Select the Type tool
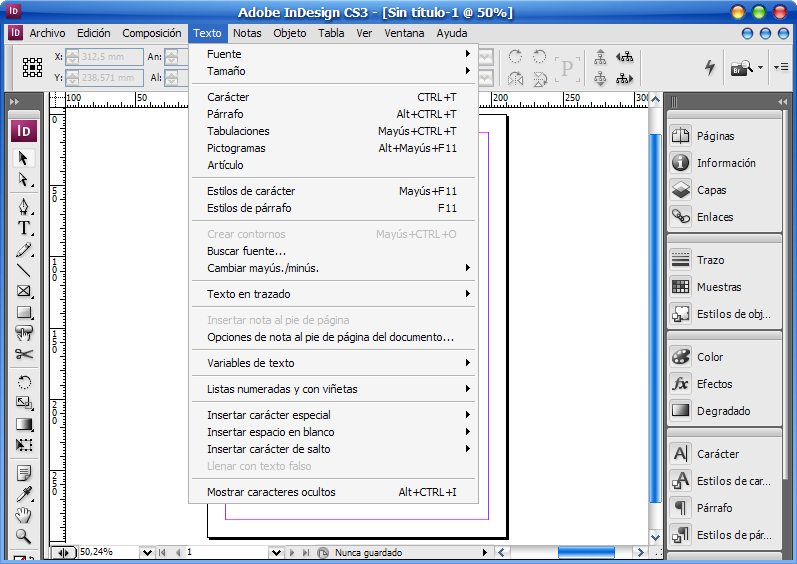Image resolution: width=797 pixels, height=564 pixels. point(24,228)
